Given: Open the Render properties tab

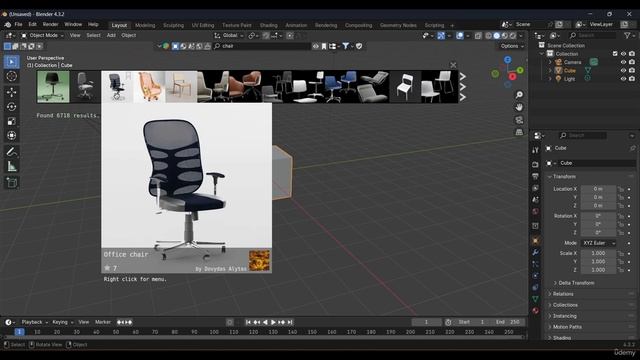Looking at the screenshot, I should [536, 164].
